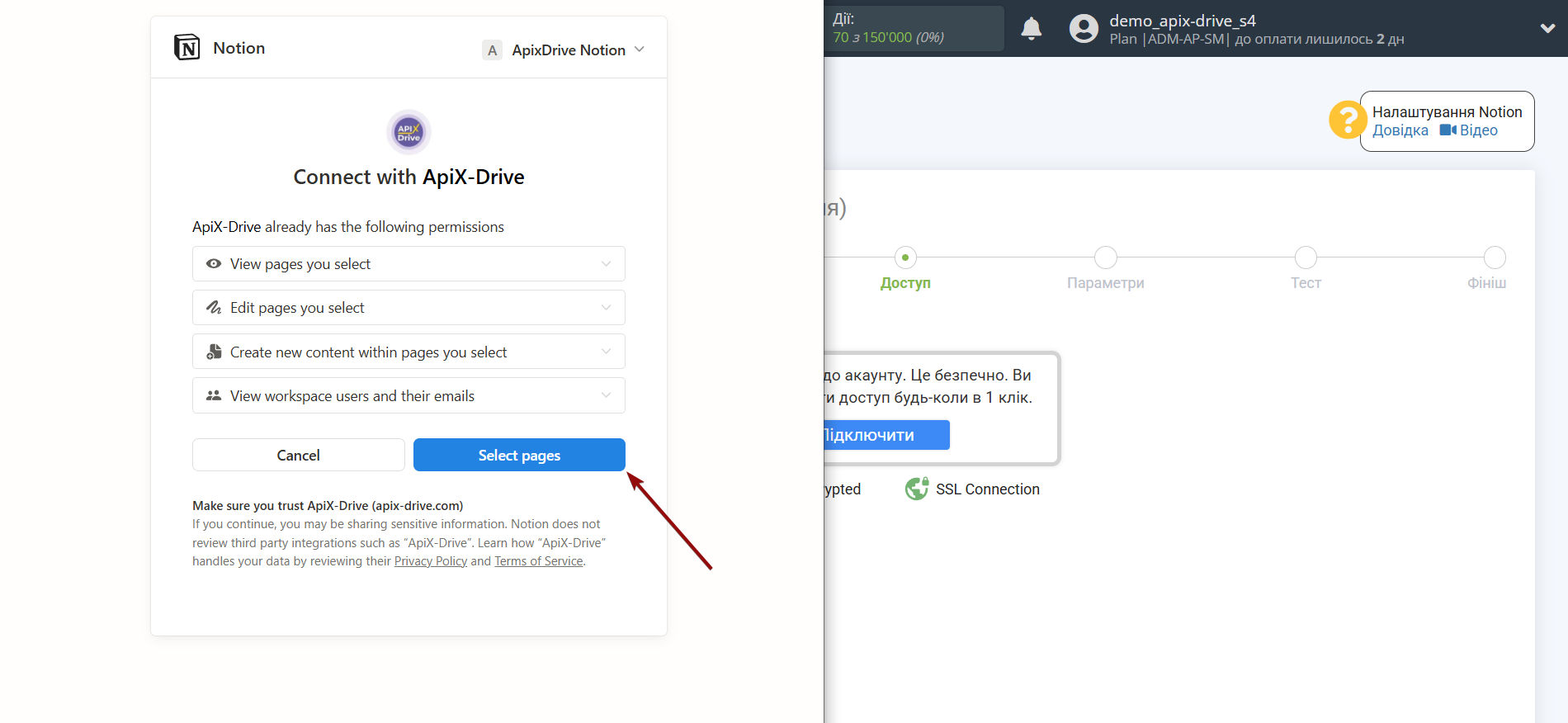Screen dimensions: 1568x723
Task: Expand the account menu chevron in header
Action: 1547,29
